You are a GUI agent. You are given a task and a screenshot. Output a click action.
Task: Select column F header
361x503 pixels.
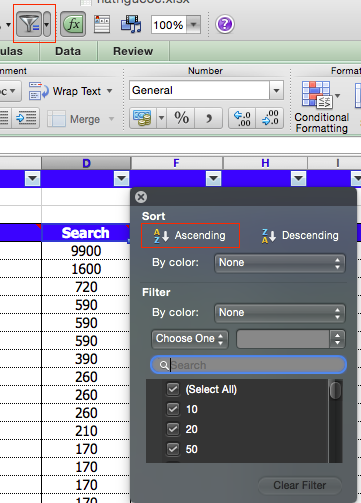tap(177, 163)
